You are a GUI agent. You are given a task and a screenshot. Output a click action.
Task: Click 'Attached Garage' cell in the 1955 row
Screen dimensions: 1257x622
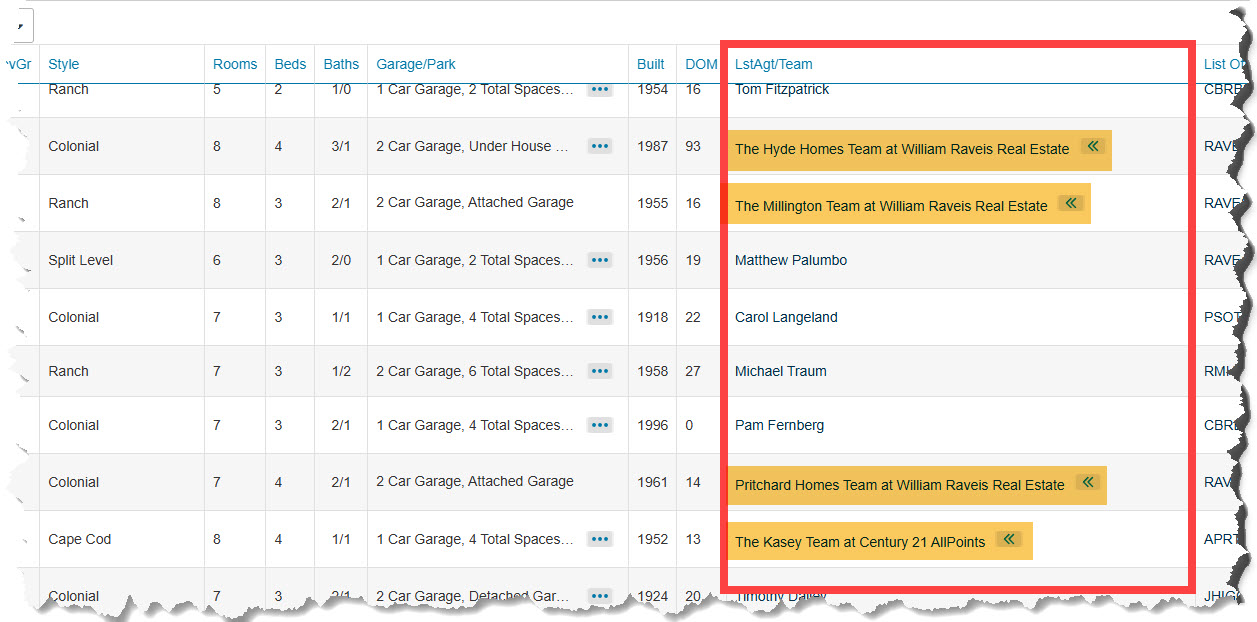click(x=475, y=203)
